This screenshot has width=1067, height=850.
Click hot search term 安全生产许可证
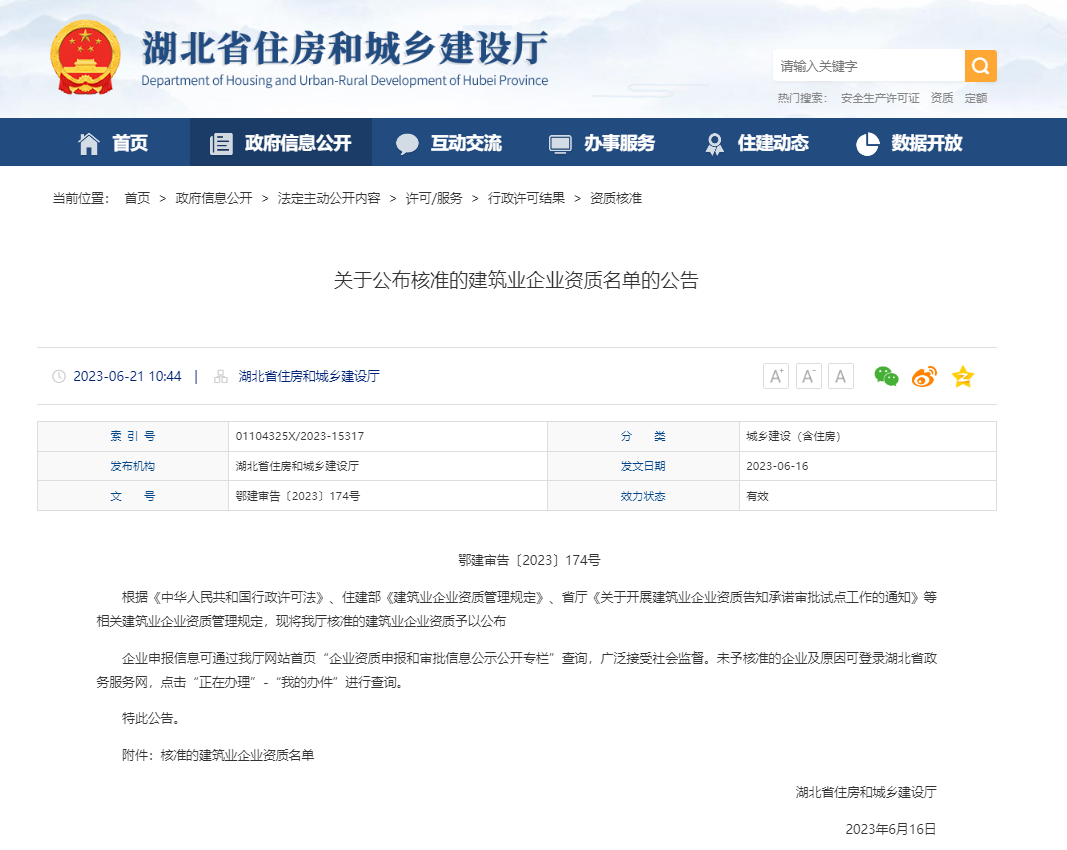click(x=880, y=98)
